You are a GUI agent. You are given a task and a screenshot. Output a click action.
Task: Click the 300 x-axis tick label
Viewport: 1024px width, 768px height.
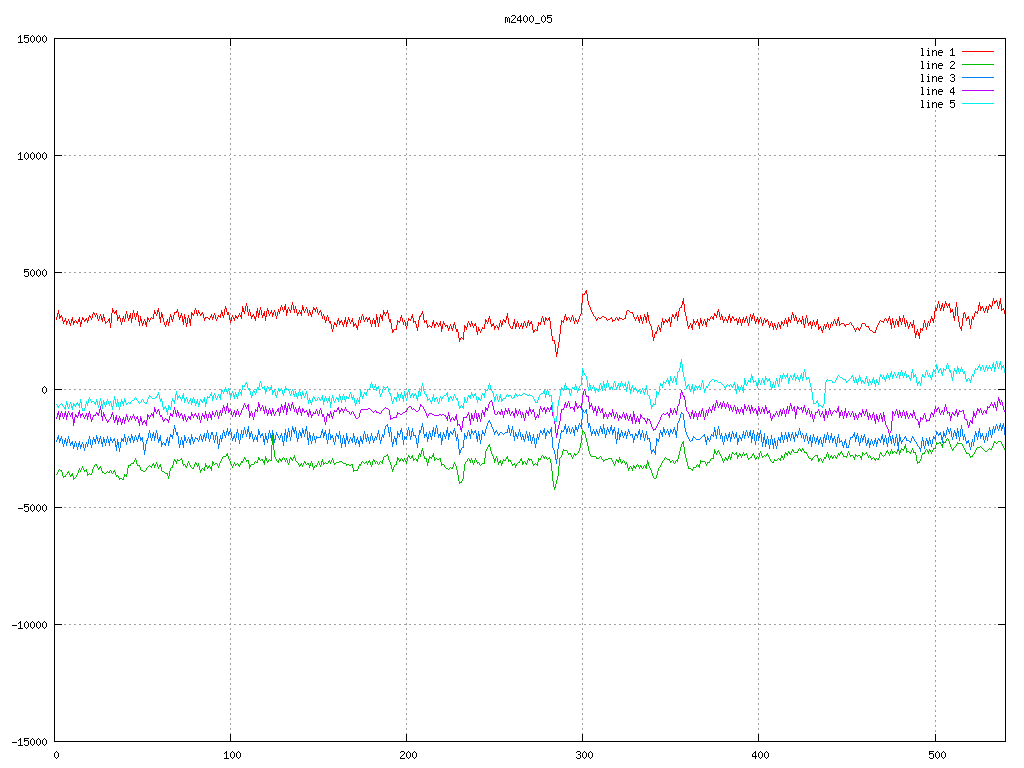point(583,755)
